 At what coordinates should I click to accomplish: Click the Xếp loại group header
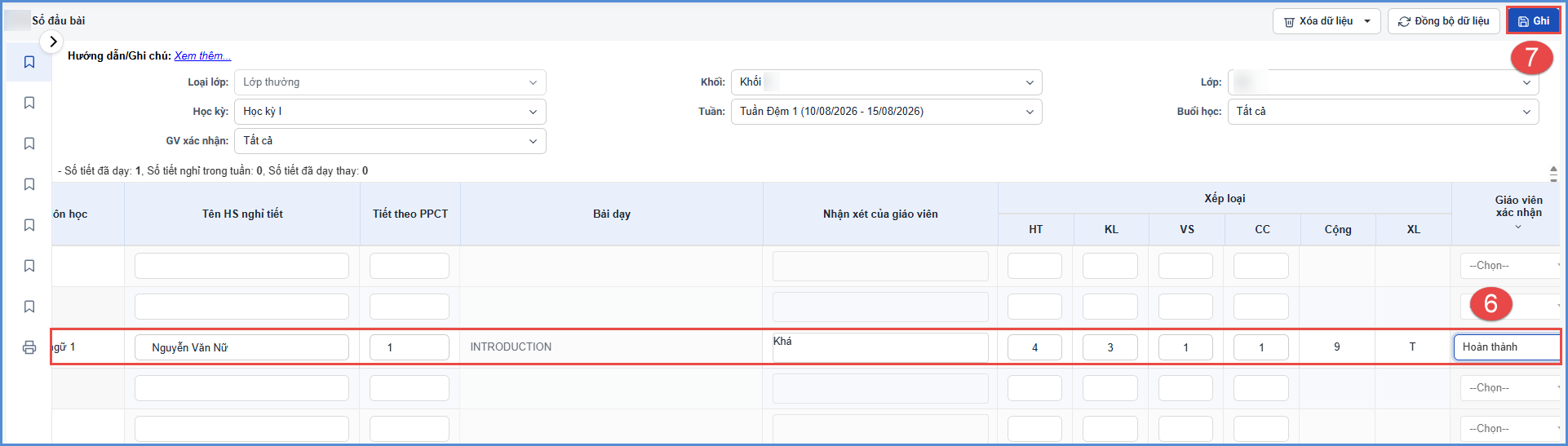click(1225, 198)
